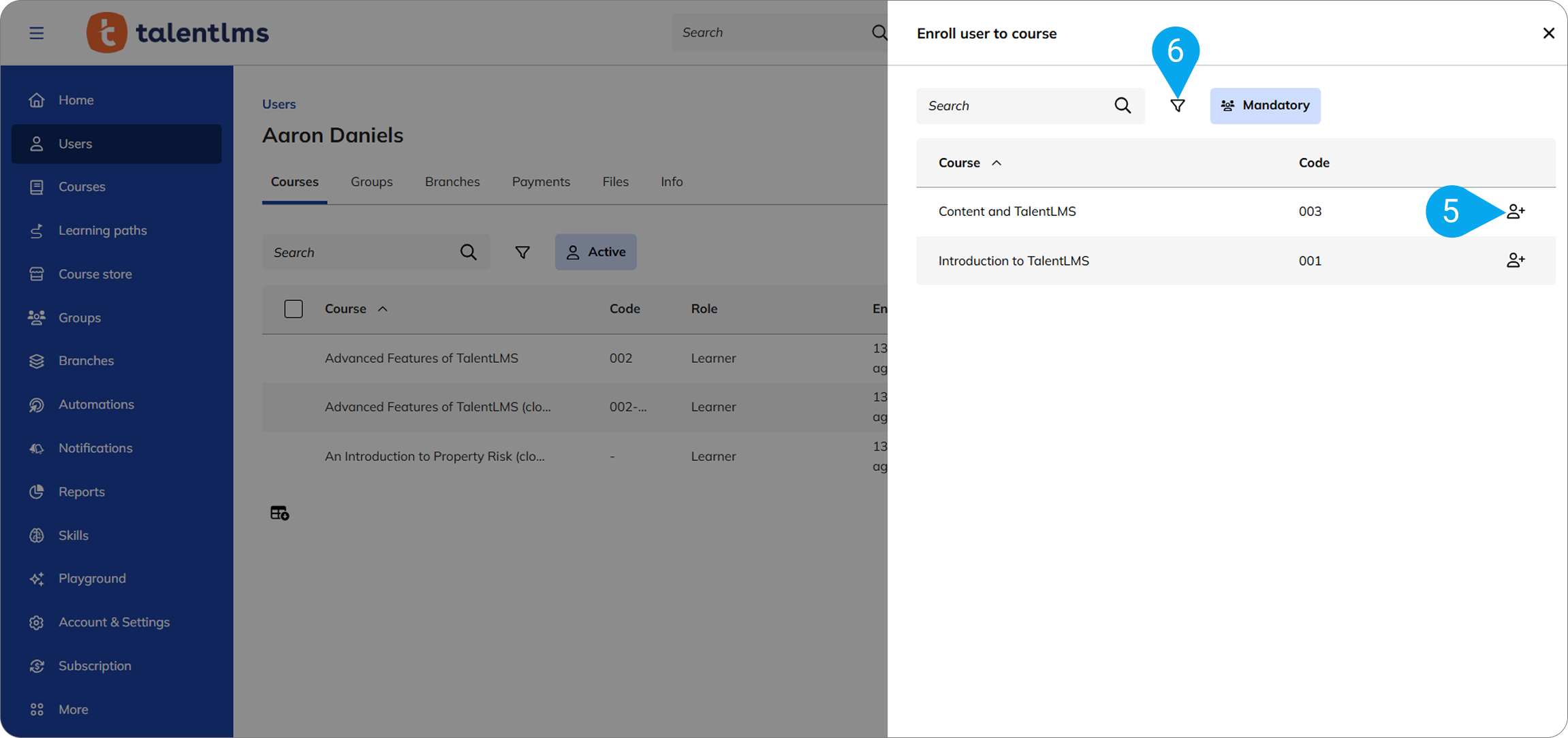Click the Users breadcrumb link
The image size is (1568, 738).
(x=279, y=104)
